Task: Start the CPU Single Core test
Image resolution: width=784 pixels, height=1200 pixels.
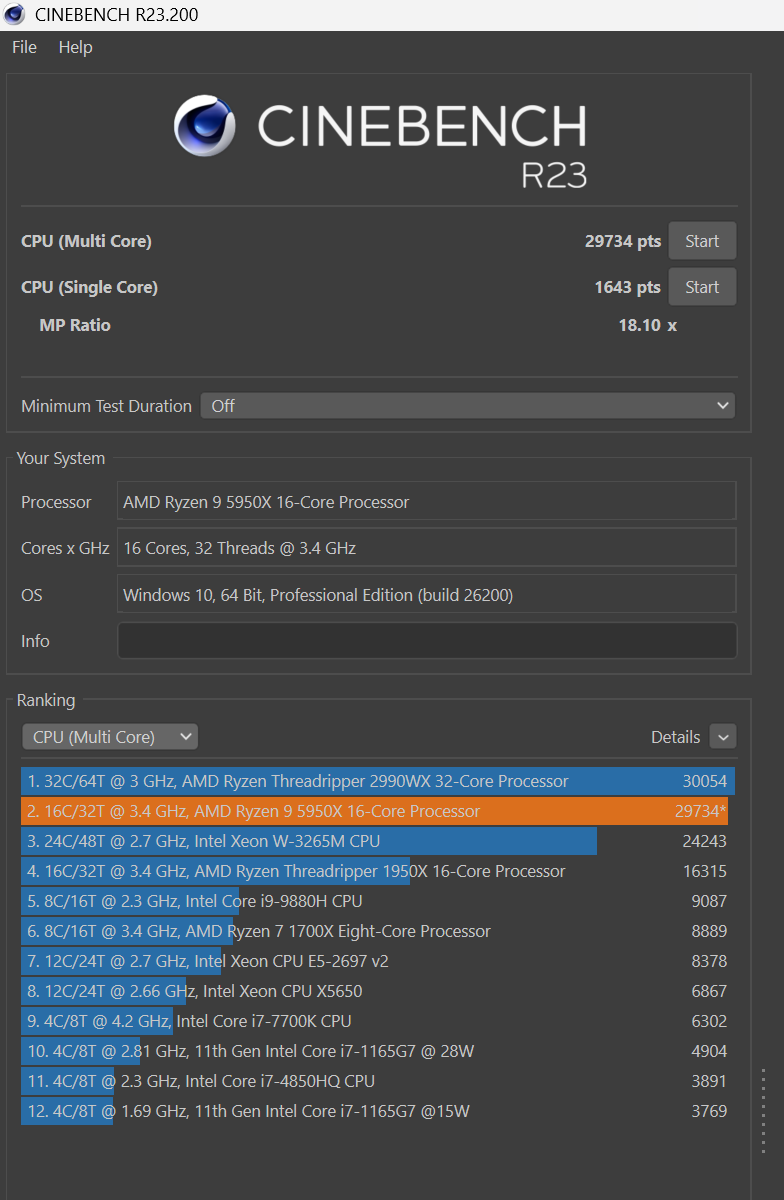Action: tap(702, 287)
